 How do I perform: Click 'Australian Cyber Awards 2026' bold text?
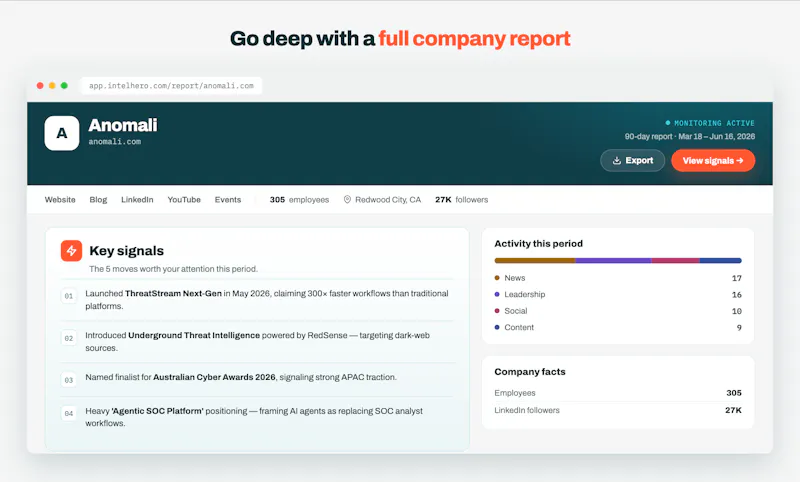215,377
